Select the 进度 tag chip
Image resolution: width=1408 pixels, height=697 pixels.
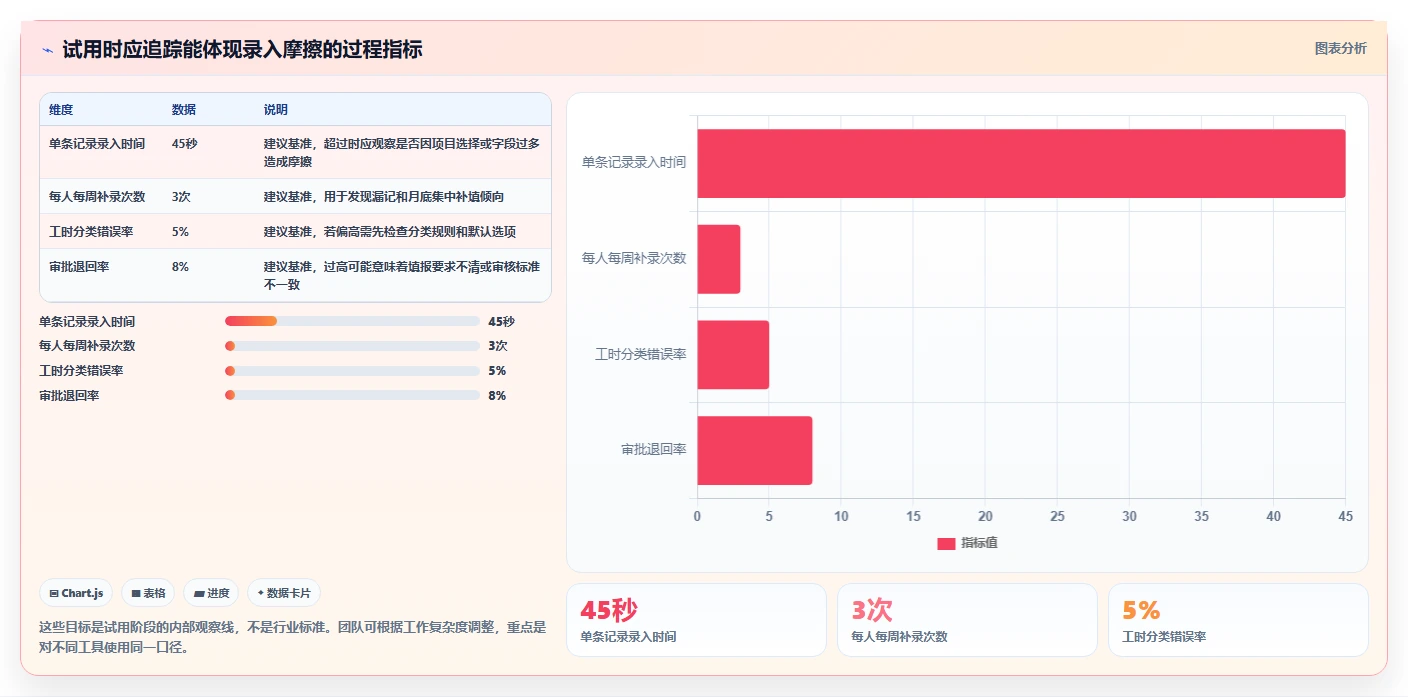(x=211, y=593)
